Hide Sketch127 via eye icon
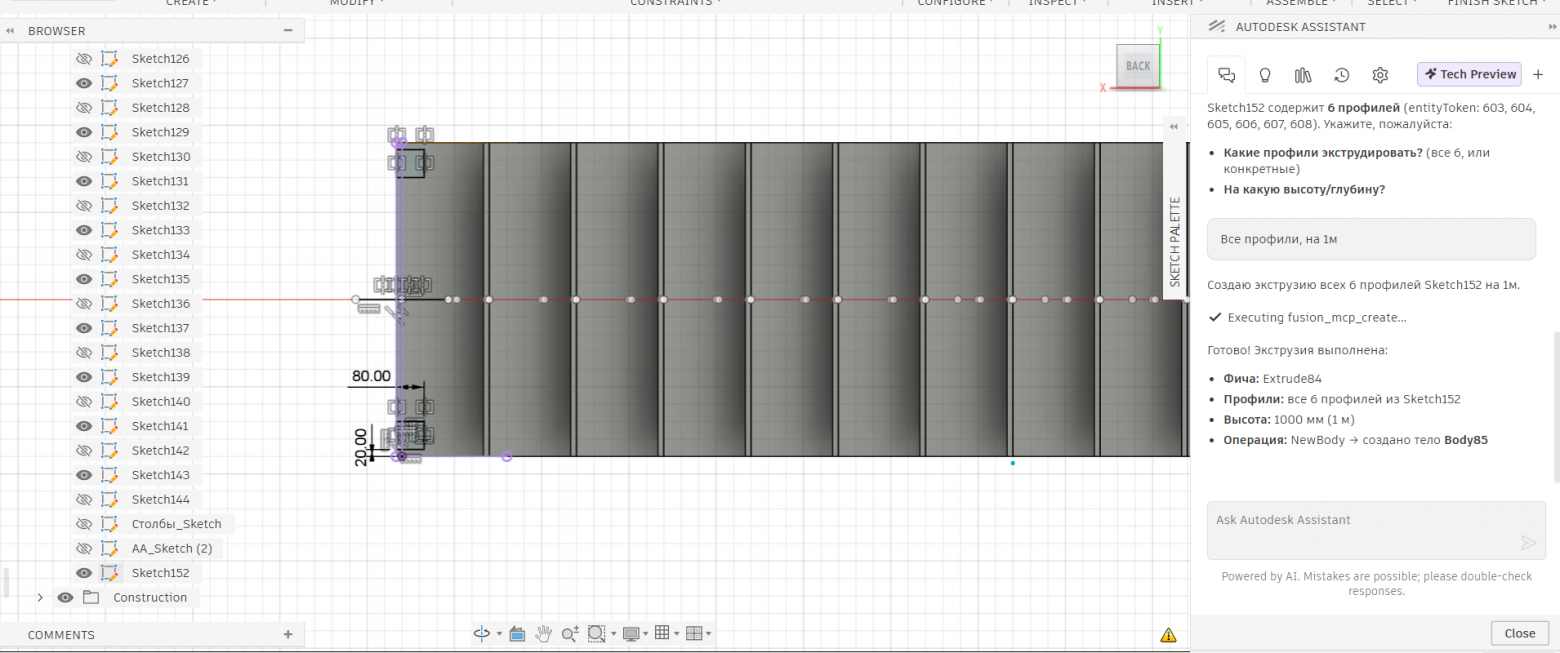Screen dimensions: 1560x653 [84, 83]
